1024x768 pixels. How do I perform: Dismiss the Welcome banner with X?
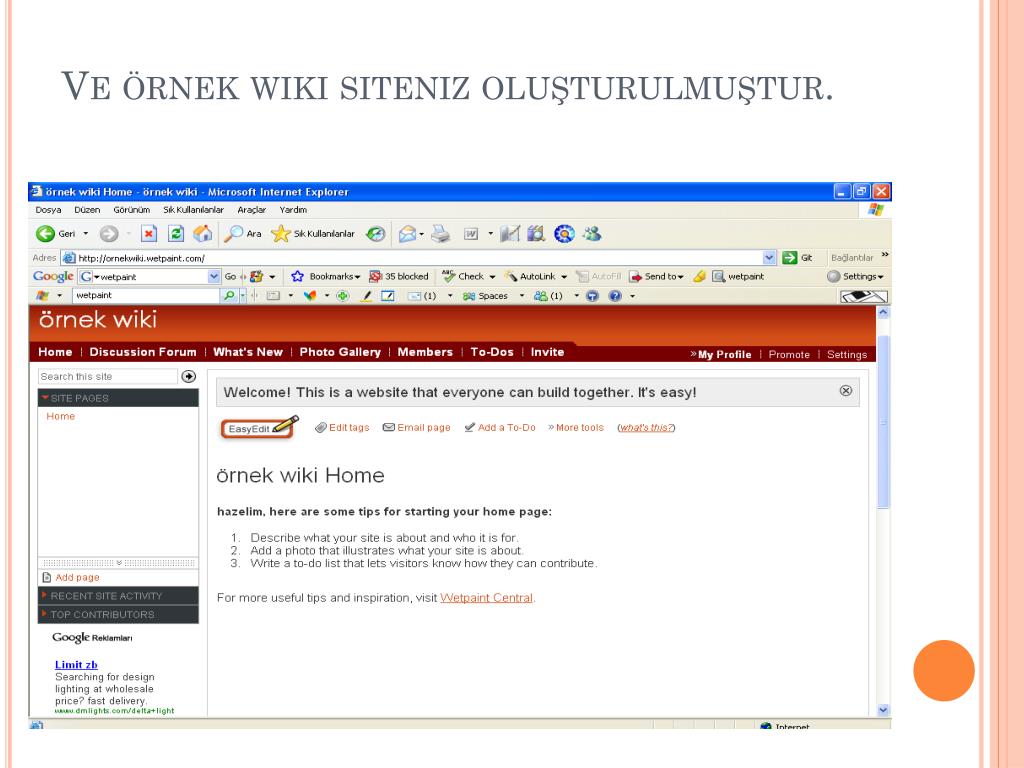(x=846, y=391)
